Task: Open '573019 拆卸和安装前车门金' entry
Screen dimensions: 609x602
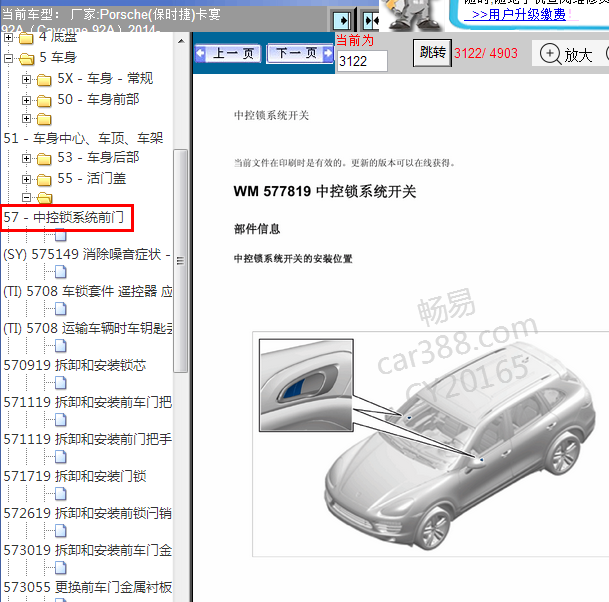Action: 87,550
